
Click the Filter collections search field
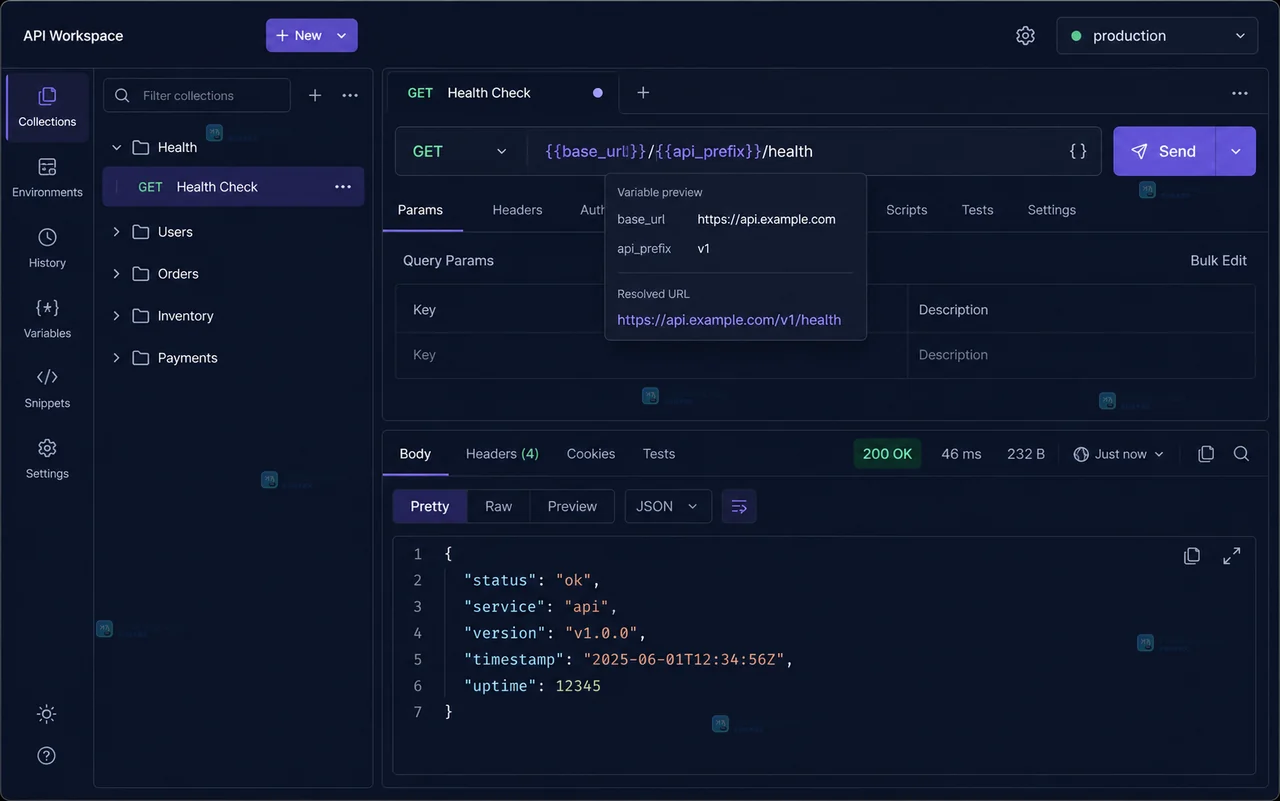(x=197, y=95)
